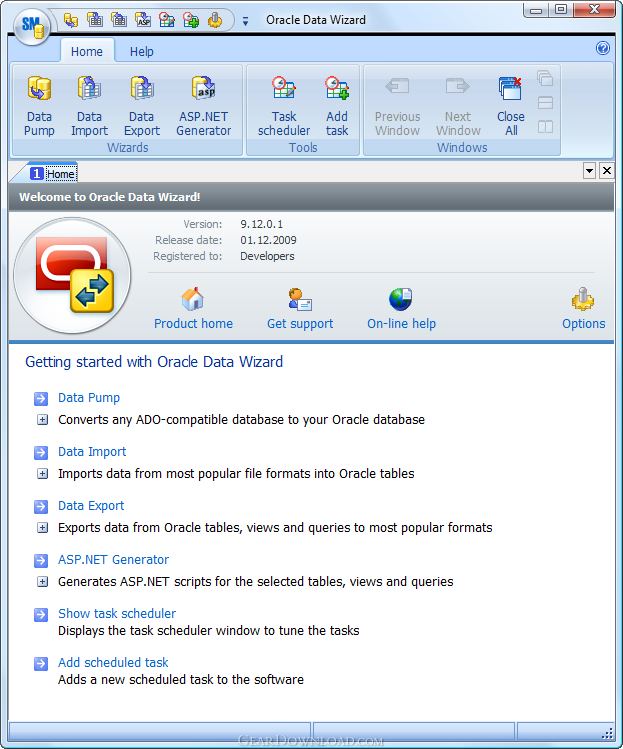623x749 pixels.
Task: Click the Welcome to Oracle Data Wizard! header
Action: pyautogui.click(x=109, y=197)
